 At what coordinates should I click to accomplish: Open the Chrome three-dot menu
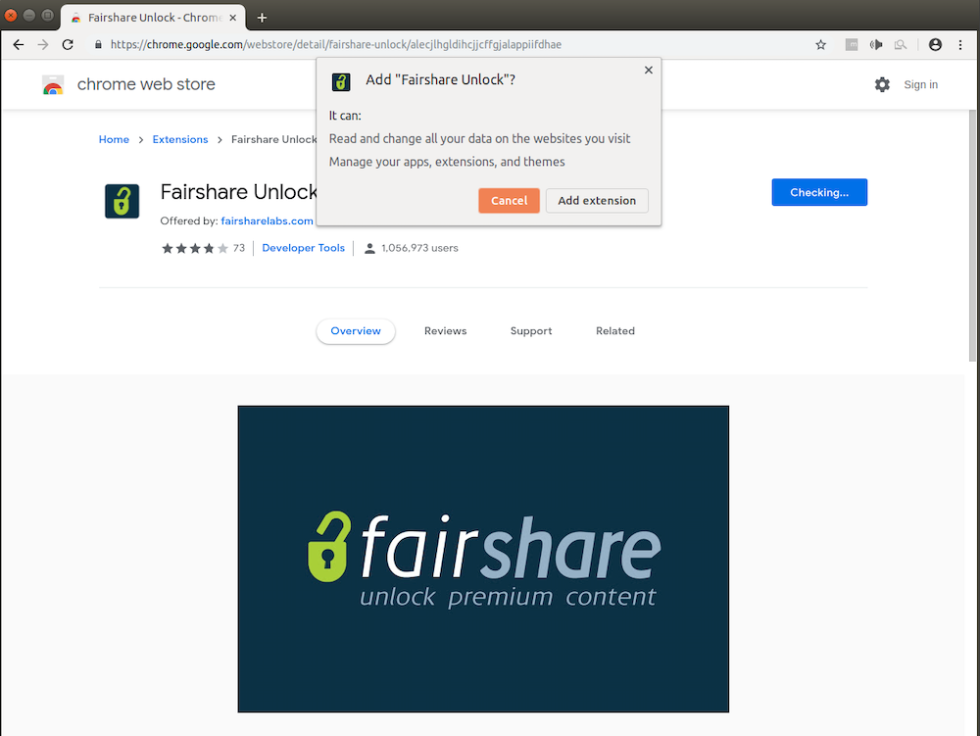[960, 44]
